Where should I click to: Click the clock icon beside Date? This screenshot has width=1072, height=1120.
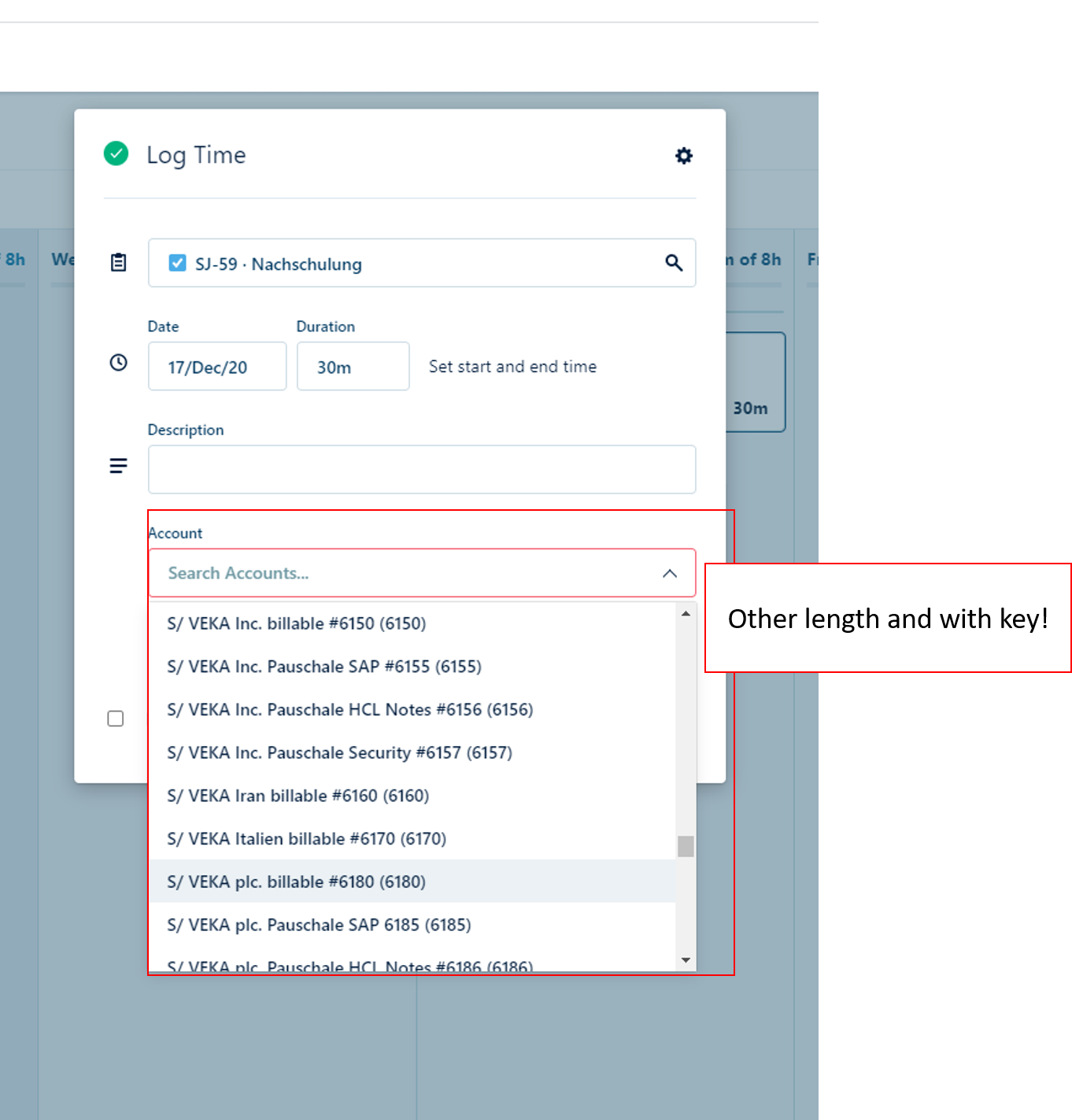point(118,363)
